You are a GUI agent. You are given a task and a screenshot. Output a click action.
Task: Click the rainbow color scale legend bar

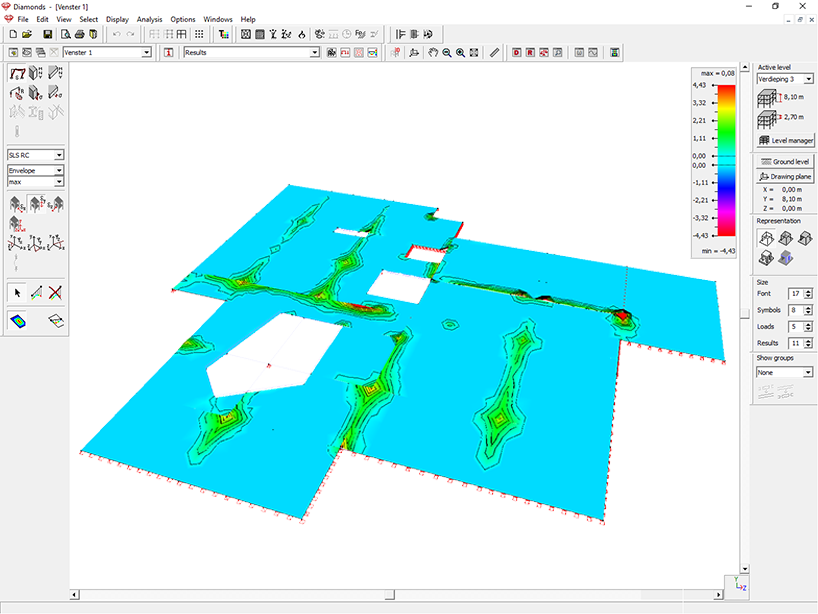click(727, 160)
